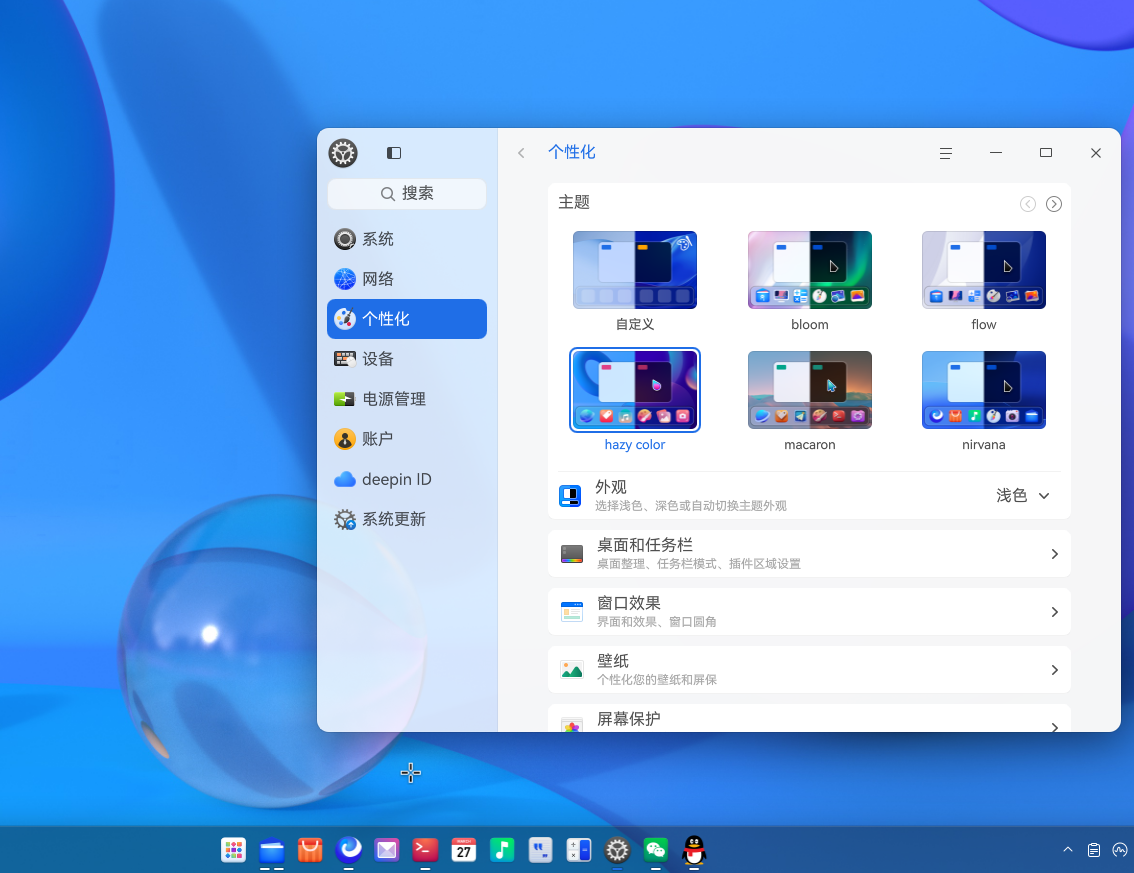Open the App Store in taskbar

tap(310, 850)
